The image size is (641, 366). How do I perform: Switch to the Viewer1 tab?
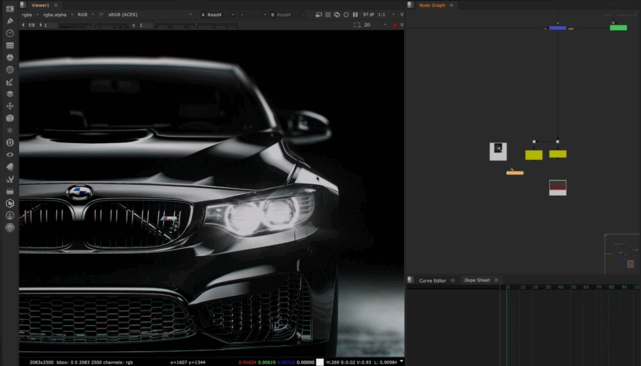click(x=40, y=5)
